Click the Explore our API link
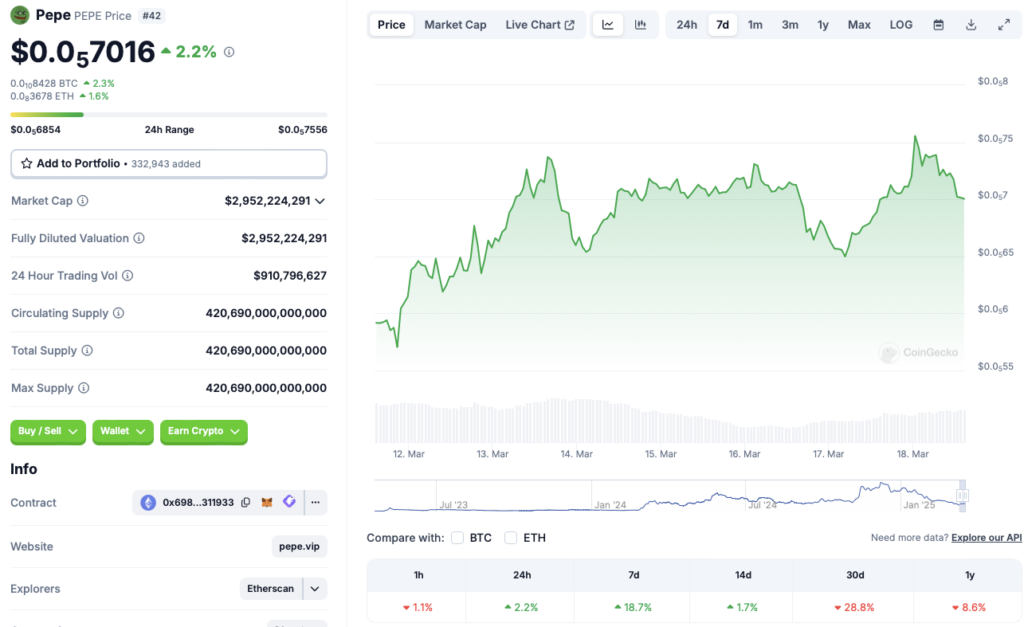This screenshot has width=1024, height=627. (x=986, y=538)
